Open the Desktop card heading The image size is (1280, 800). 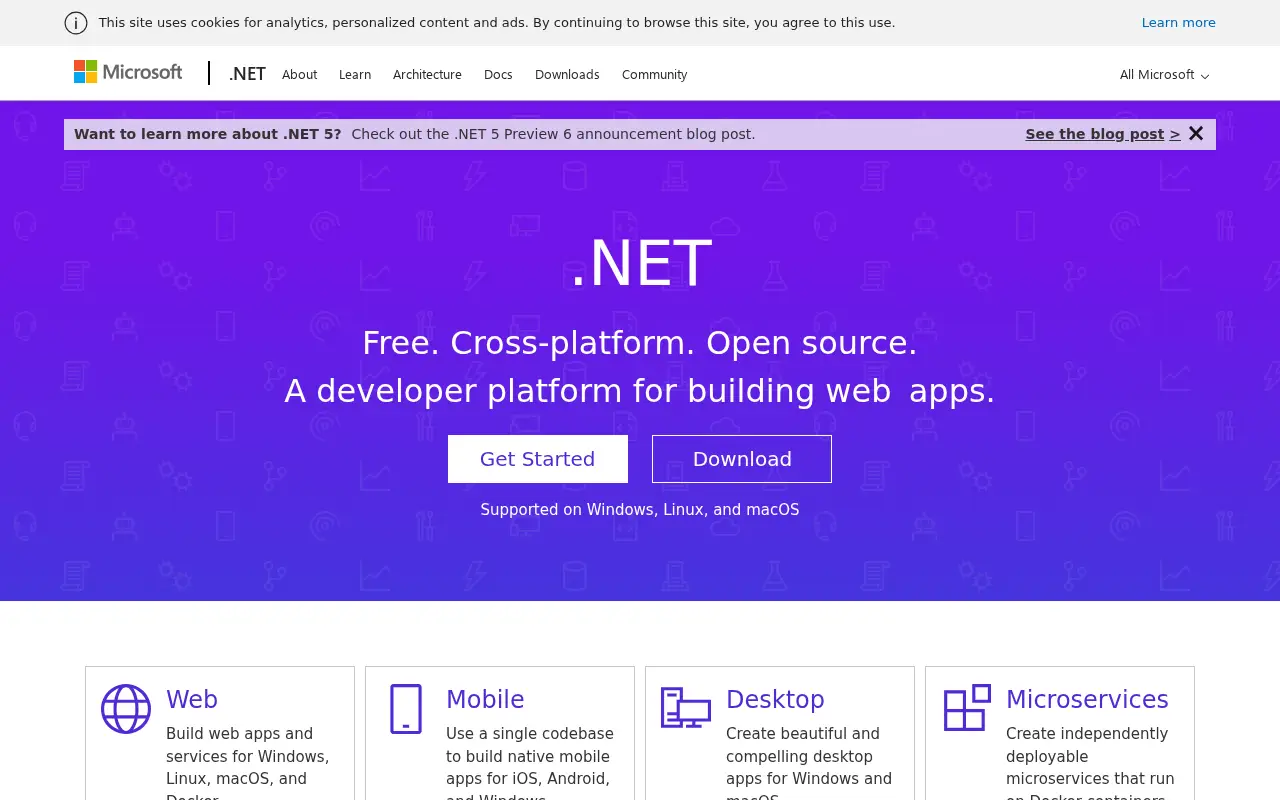coord(775,700)
